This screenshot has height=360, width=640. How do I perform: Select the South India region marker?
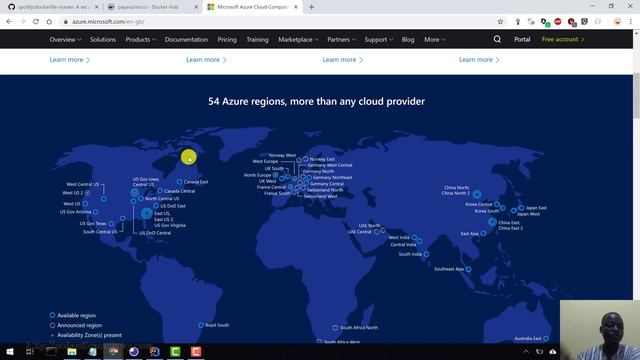pyautogui.click(x=426, y=254)
